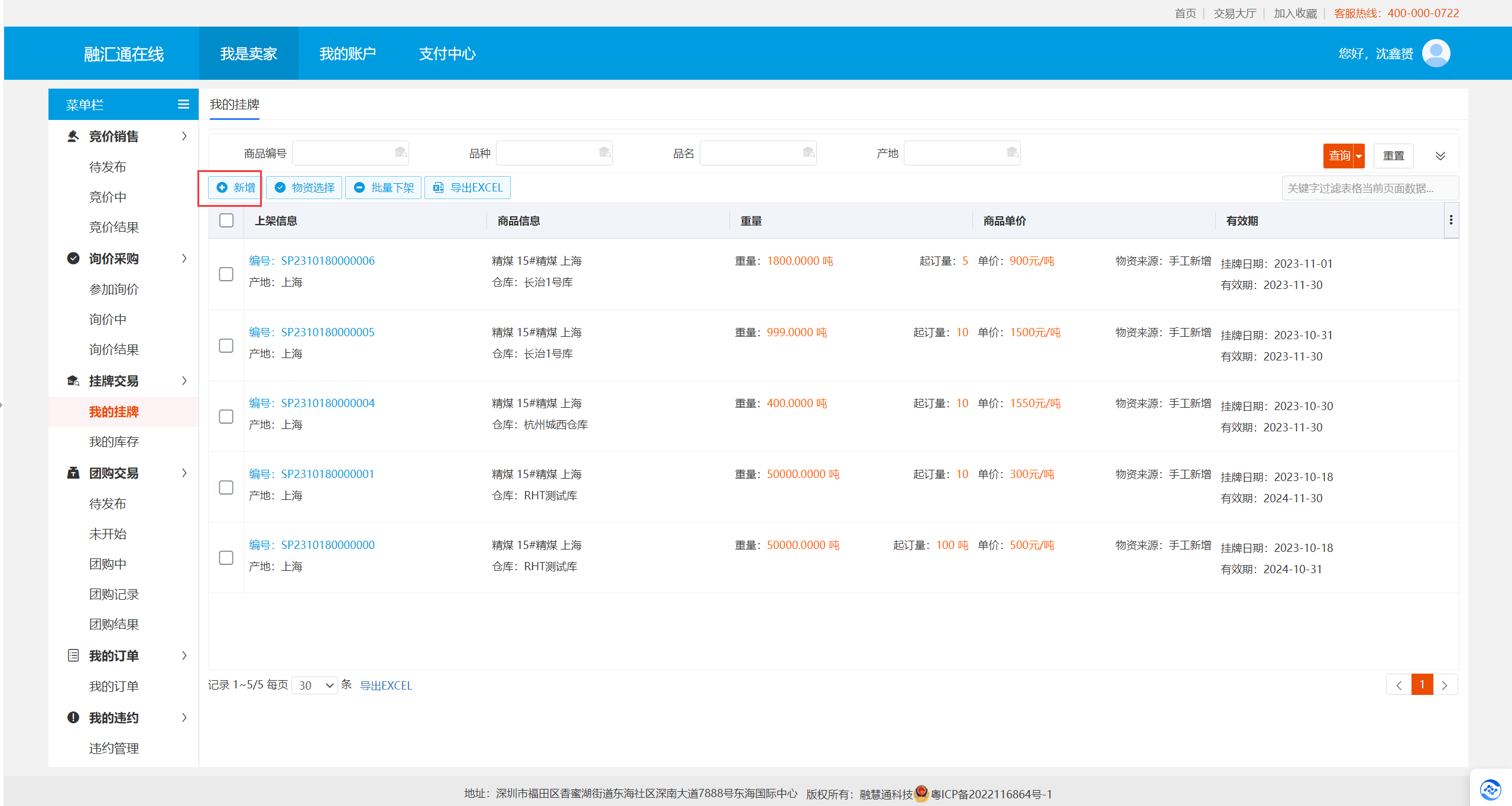Open listing link SP2310180000006
This screenshot has width=1512, height=806.
[312, 261]
